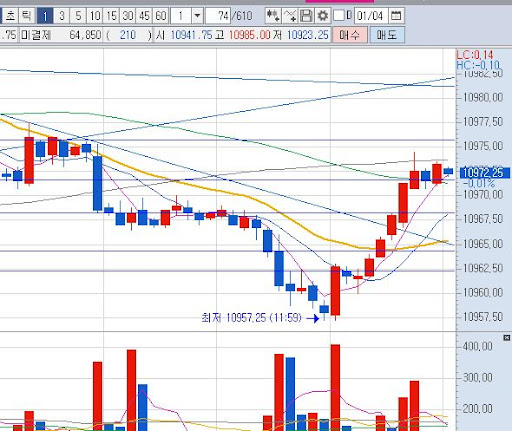
Task: Click the open interest value 64,850
Action: [85, 35]
